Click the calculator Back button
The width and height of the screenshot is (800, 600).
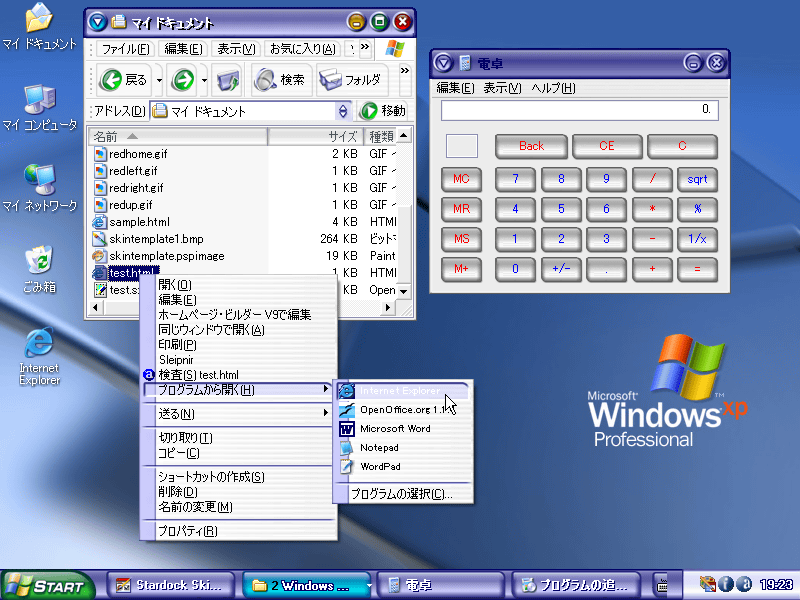pos(531,146)
